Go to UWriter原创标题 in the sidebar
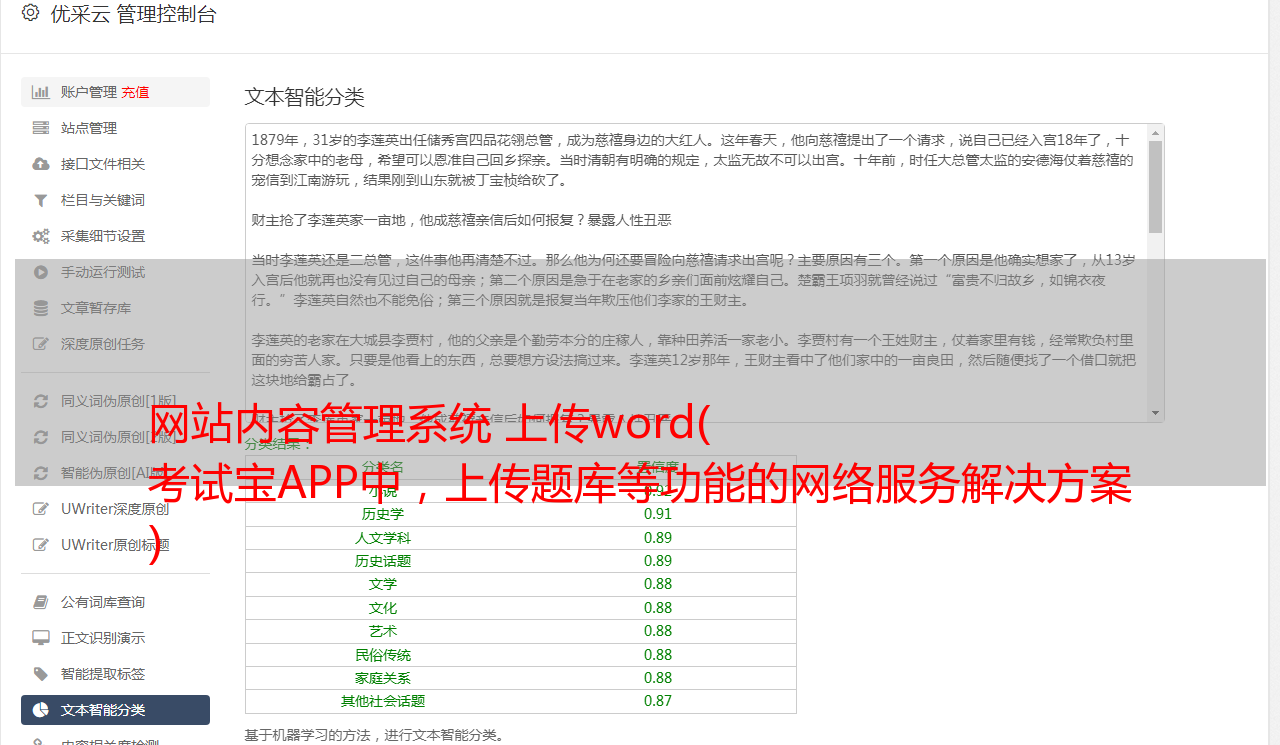This screenshot has width=1280, height=745. pos(115,545)
